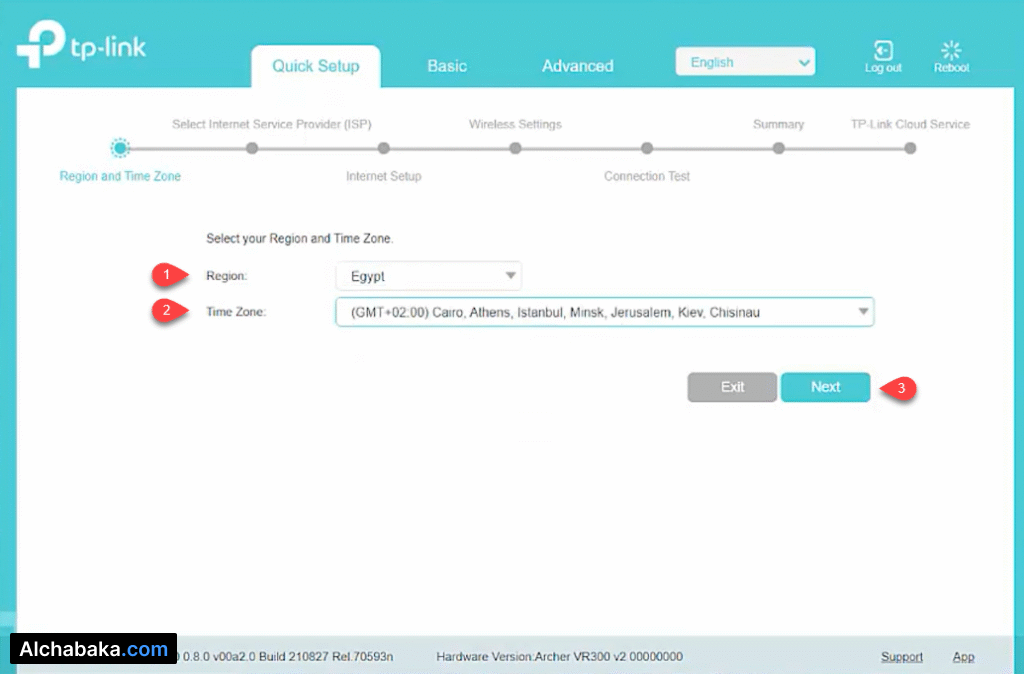Click the Internet Setup step dot
Image resolution: width=1024 pixels, height=674 pixels.
coord(384,148)
